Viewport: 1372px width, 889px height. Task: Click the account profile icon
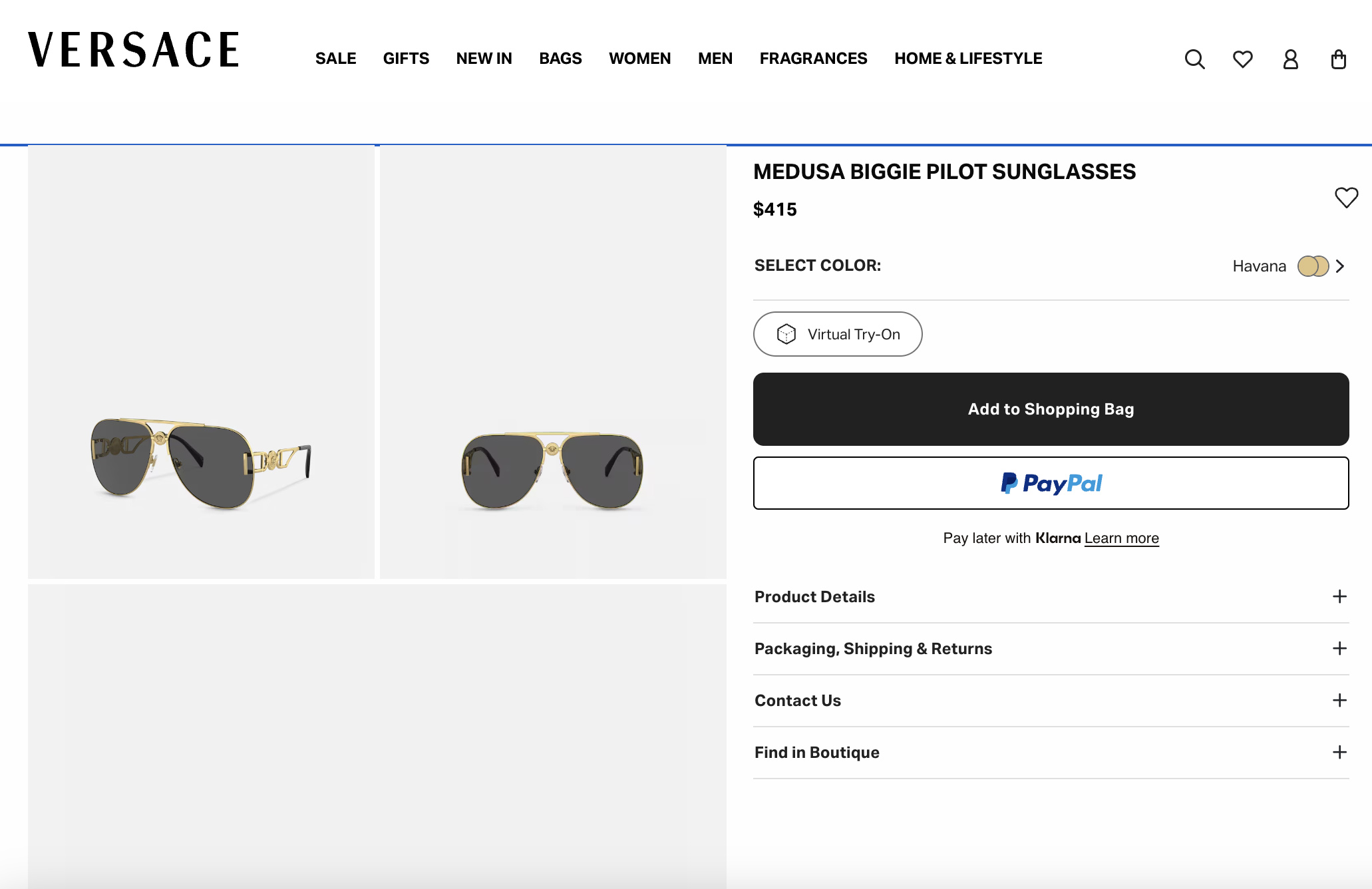[x=1290, y=60]
